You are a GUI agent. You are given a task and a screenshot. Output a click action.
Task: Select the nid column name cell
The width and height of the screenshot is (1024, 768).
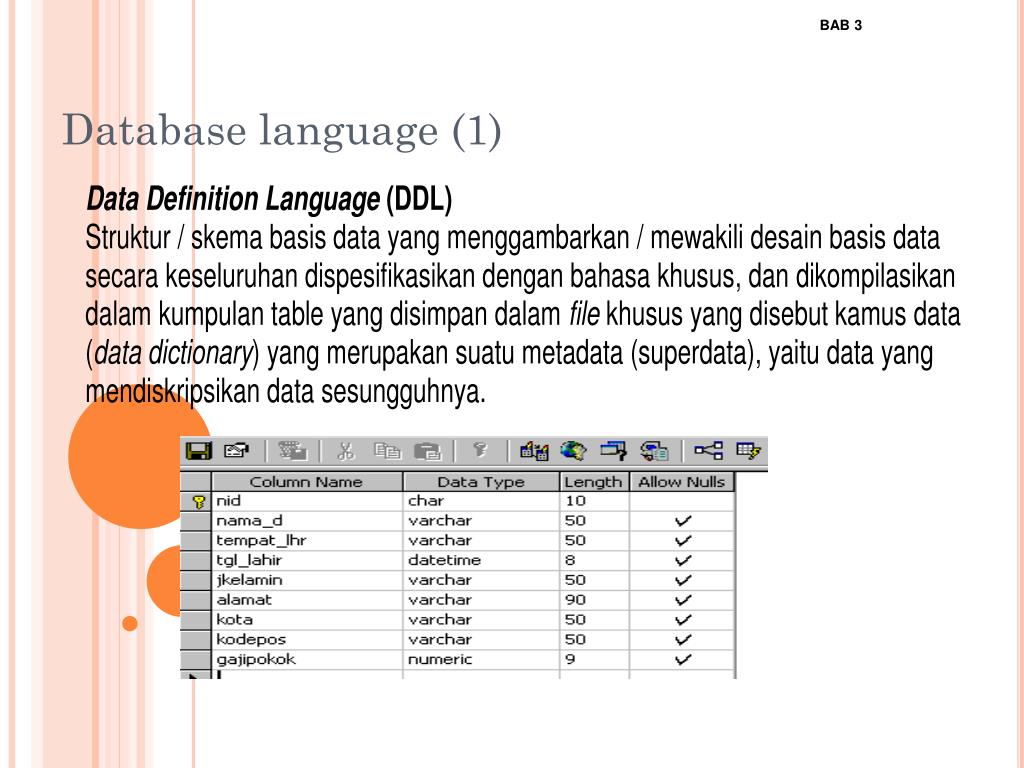pos(307,501)
